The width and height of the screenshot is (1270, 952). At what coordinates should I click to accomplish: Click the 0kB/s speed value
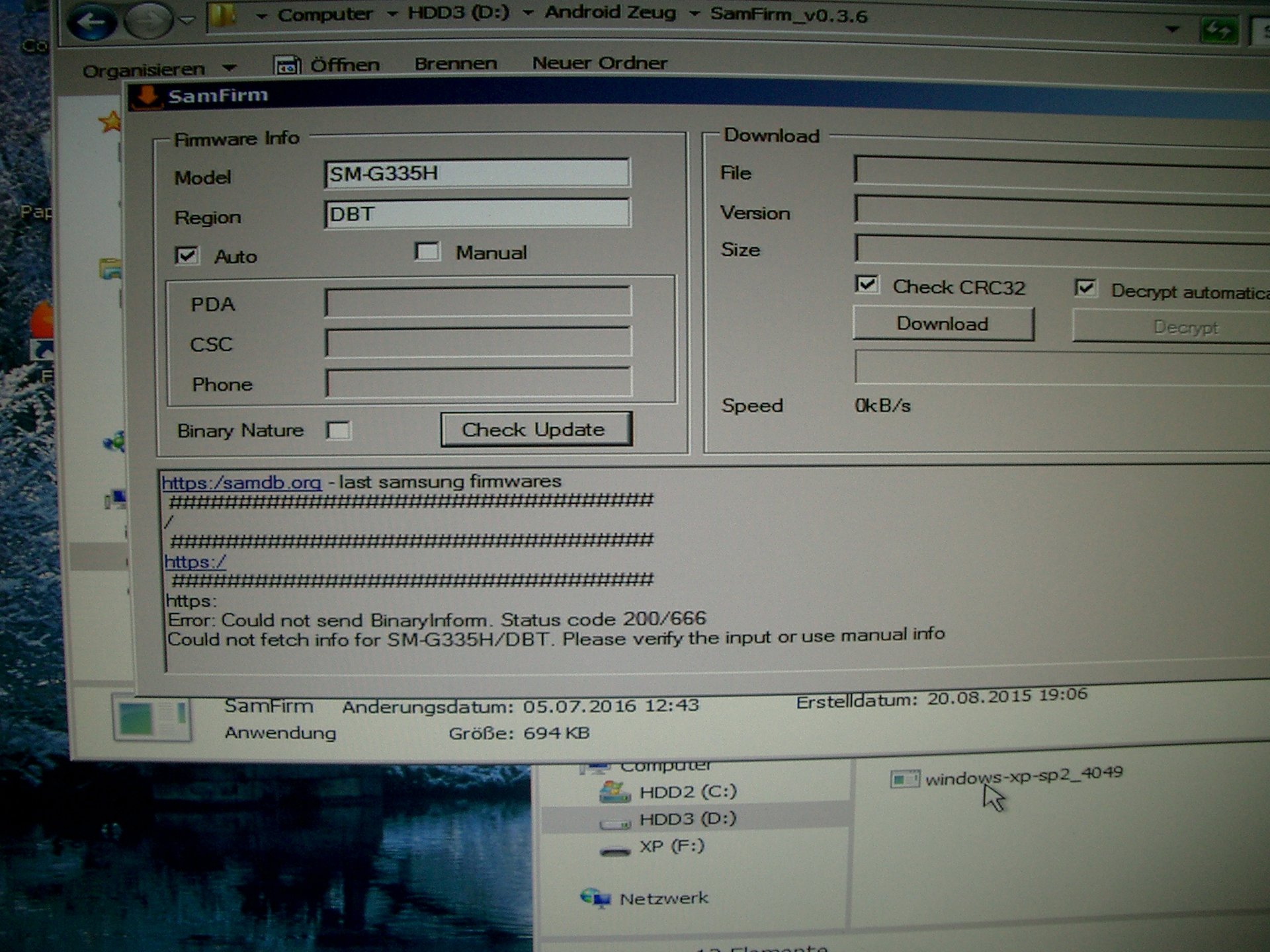(x=883, y=405)
